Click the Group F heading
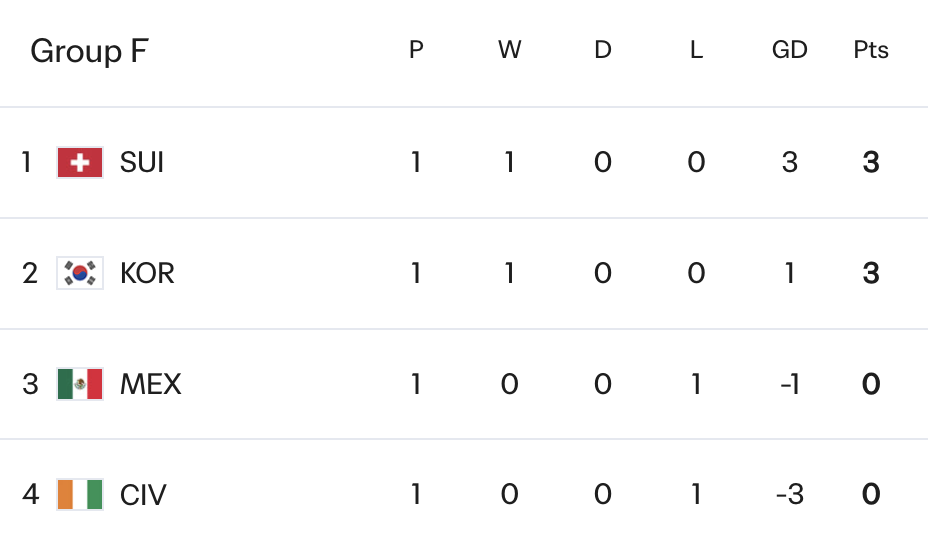The height and width of the screenshot is (544, 928). (89, 51)
